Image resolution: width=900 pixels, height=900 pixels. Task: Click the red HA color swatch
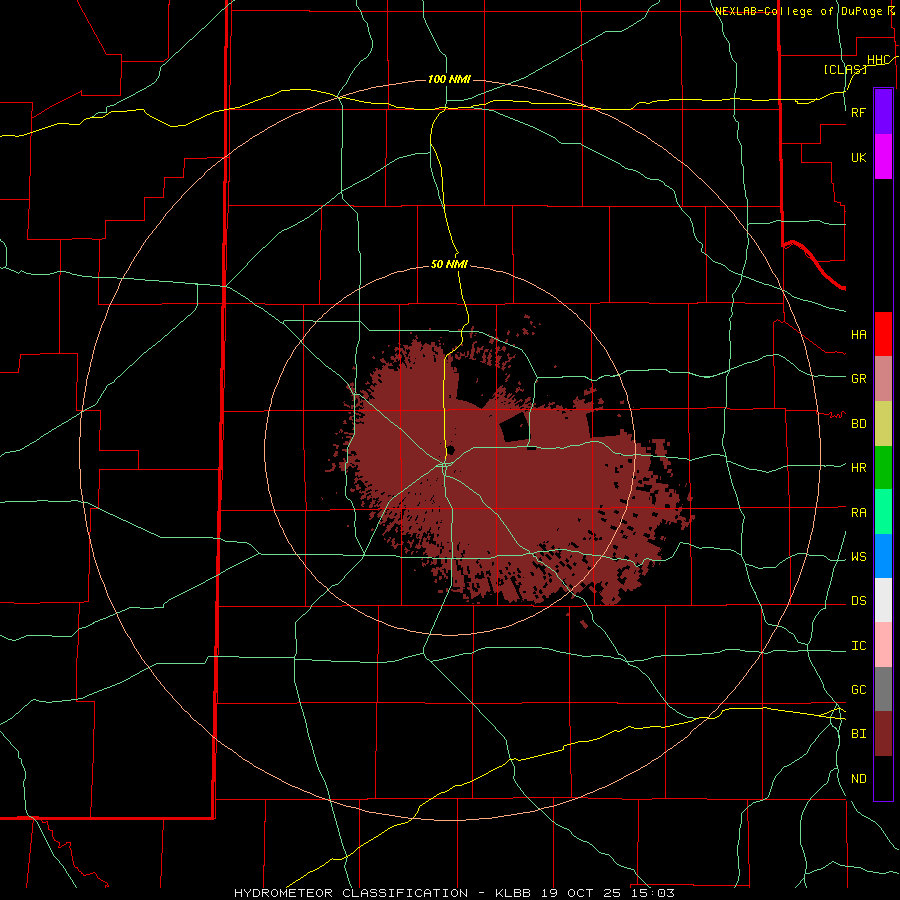[x=883, y=334]
